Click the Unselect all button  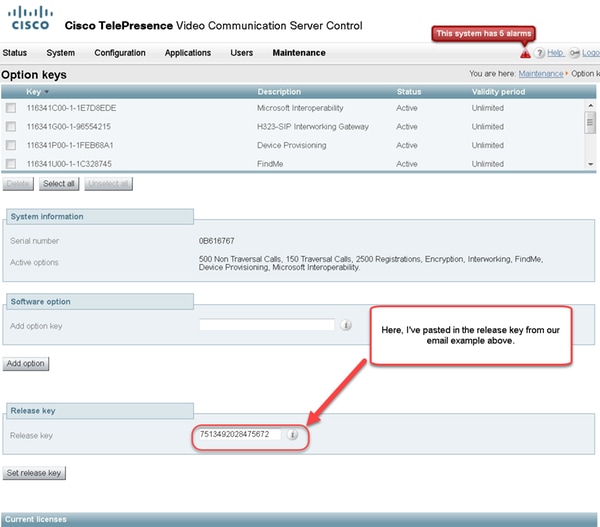(x=108, y=184)
